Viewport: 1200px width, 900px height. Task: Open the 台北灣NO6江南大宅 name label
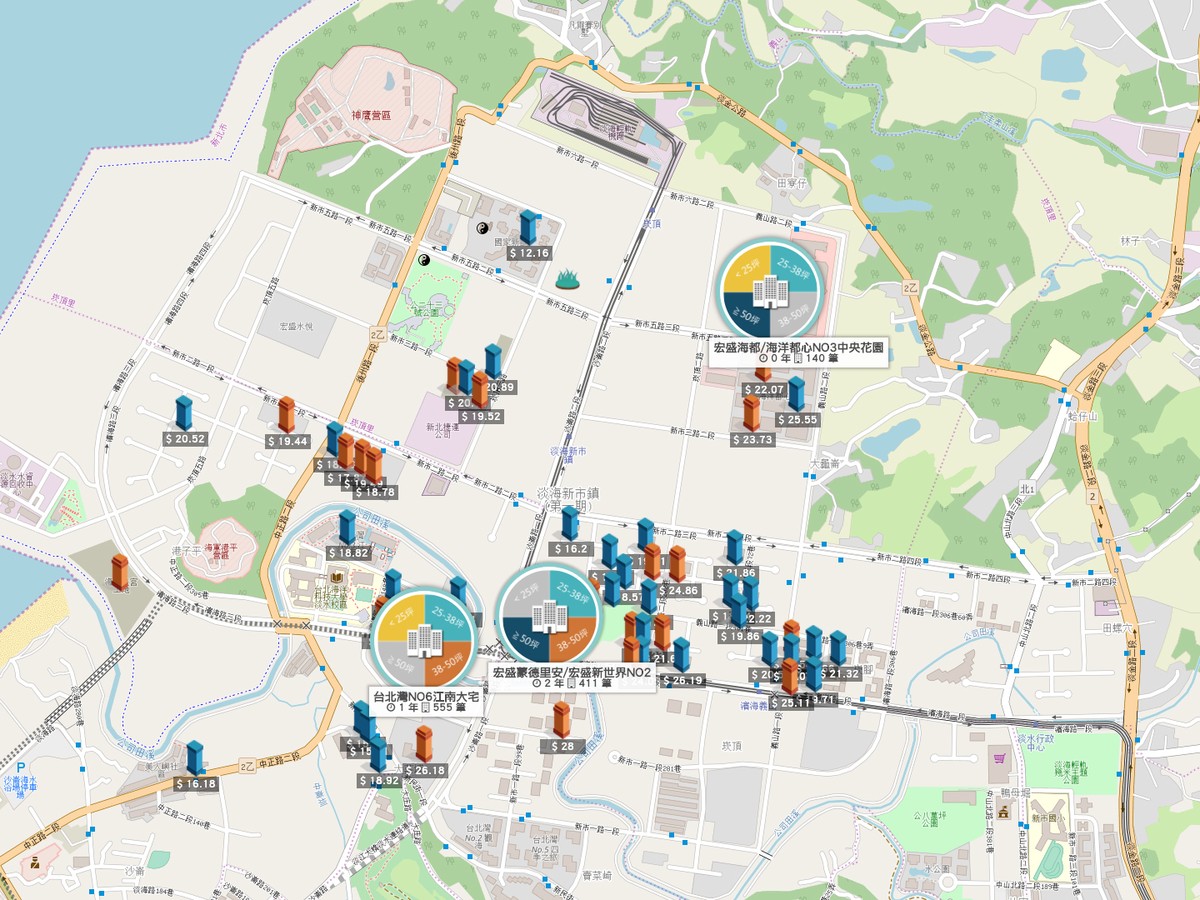[x=424, y=695]
